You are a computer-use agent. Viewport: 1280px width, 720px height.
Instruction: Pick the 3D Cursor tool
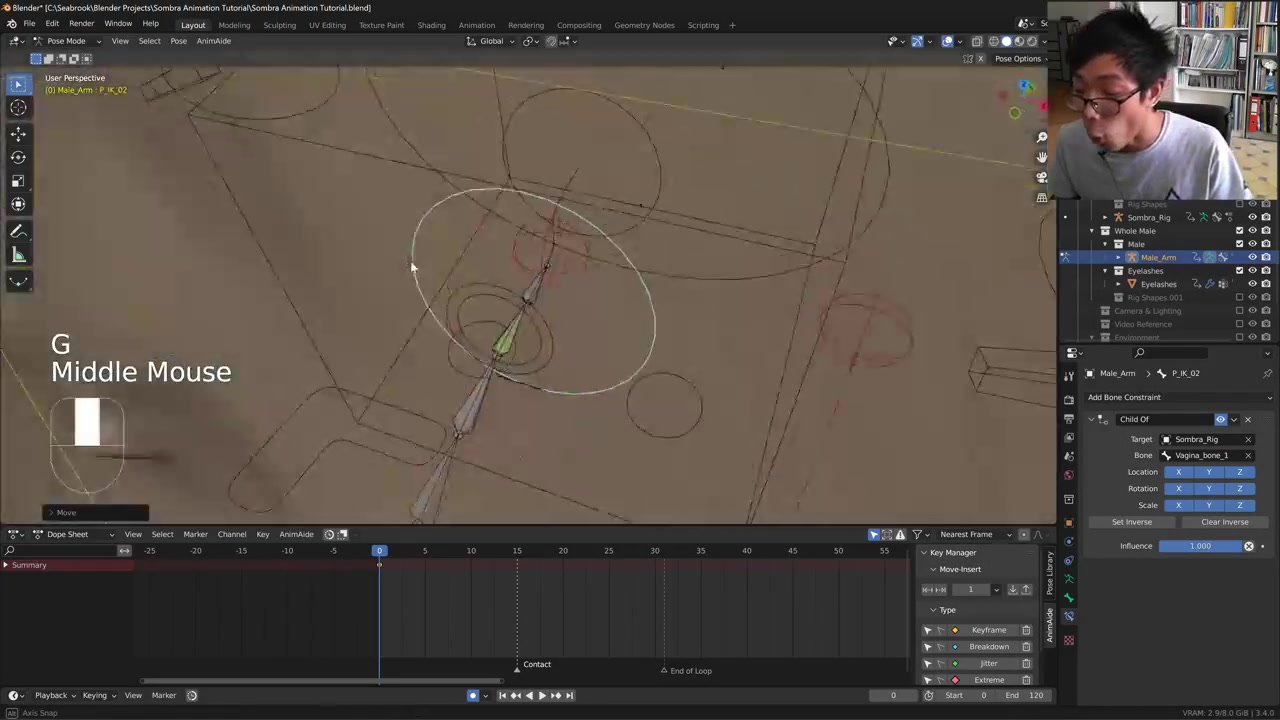(x=18, y=108)
